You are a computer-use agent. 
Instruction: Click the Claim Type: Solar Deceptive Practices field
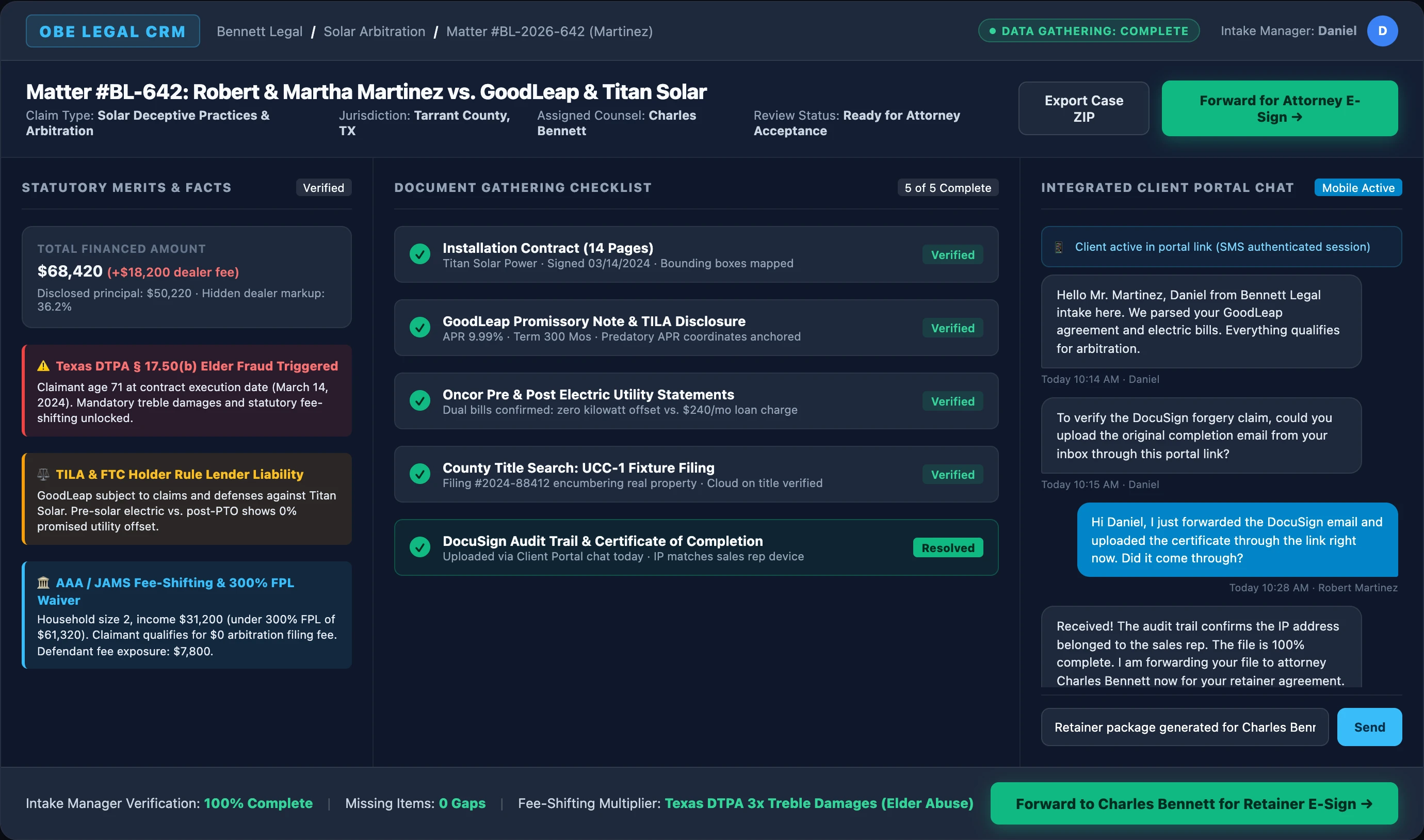(x=147, y=123)
